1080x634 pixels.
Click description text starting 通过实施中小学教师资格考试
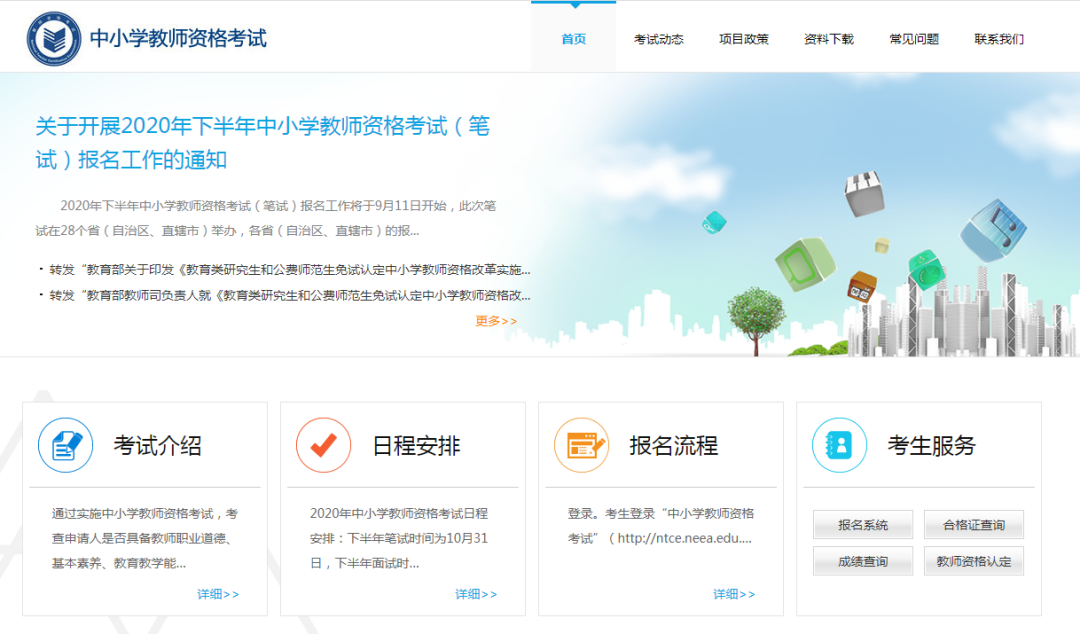point(145,538)
